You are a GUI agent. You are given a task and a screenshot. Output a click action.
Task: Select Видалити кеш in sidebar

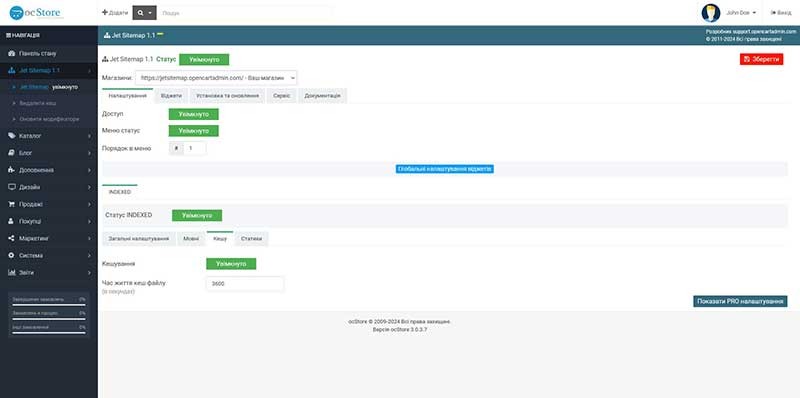click(38, 103)
